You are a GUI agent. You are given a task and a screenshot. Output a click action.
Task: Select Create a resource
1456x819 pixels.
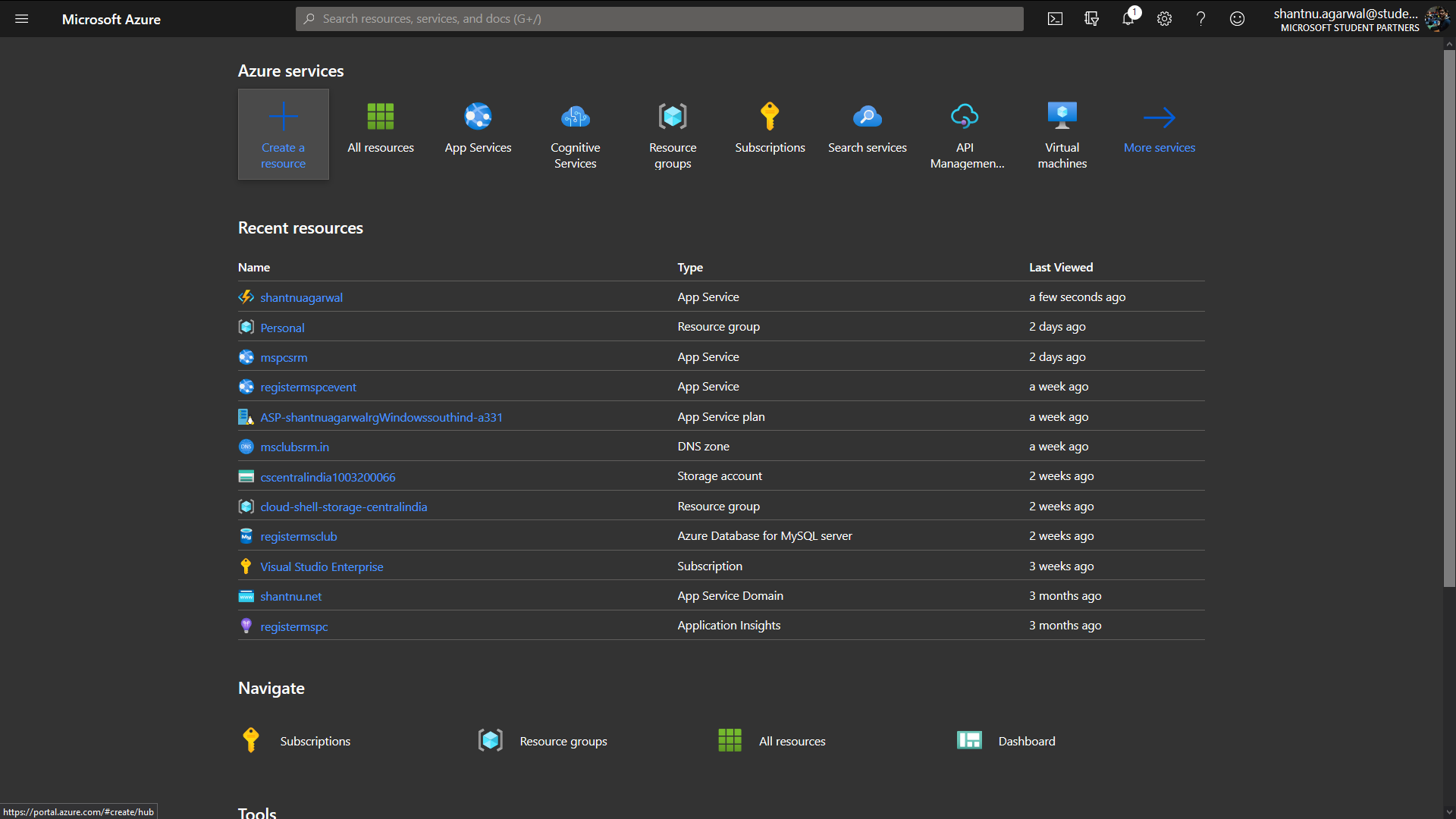tap(283, 134)
